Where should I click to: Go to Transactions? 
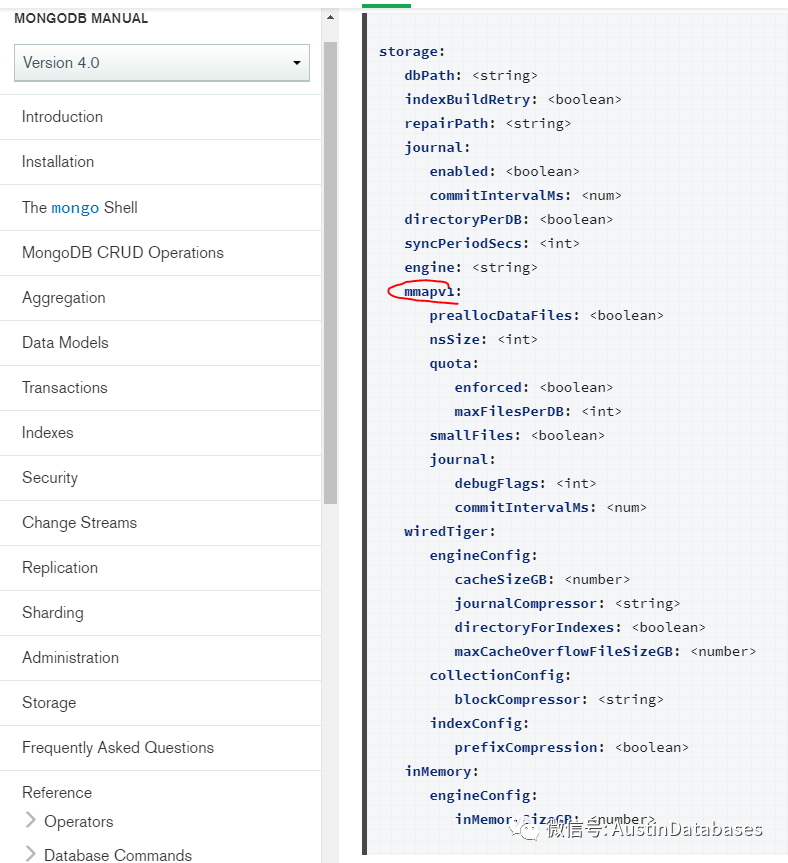pos(64,387)
